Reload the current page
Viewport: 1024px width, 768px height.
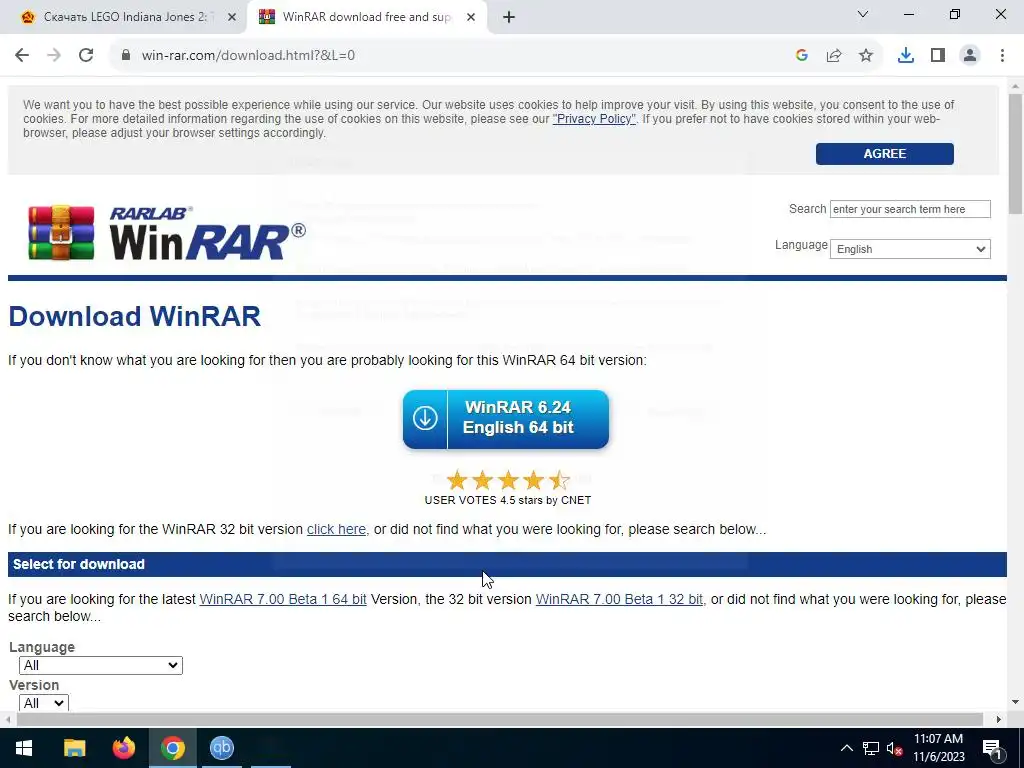(x=86, y=56)
